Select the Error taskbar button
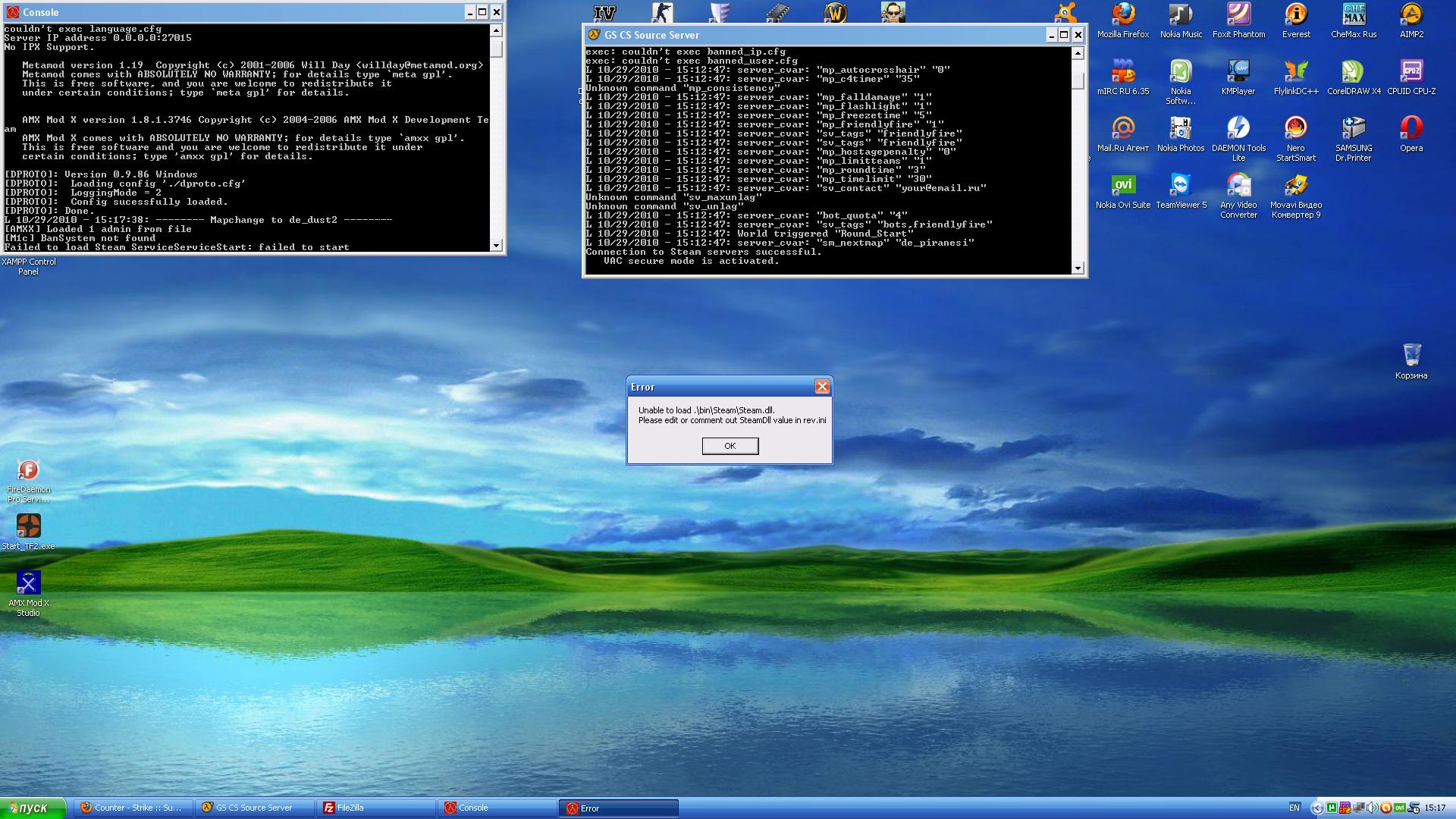Viewport: 1456px width, 819px height. [x=620, y=808]
